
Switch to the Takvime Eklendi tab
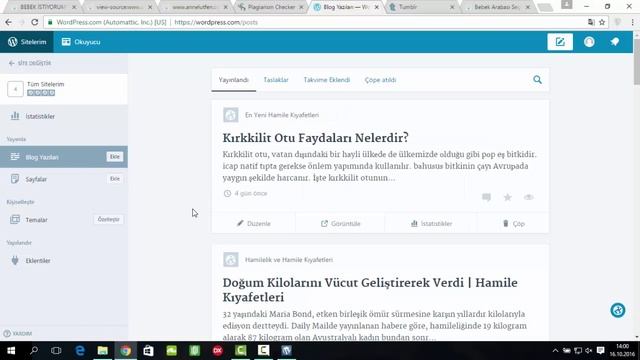327,80
